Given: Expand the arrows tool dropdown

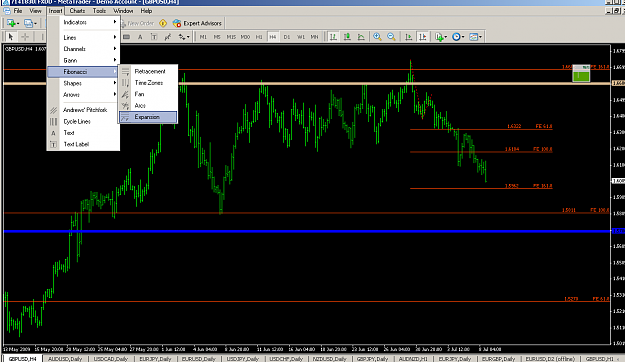Looking at the screenshot, I should click(x=188, y=37).
